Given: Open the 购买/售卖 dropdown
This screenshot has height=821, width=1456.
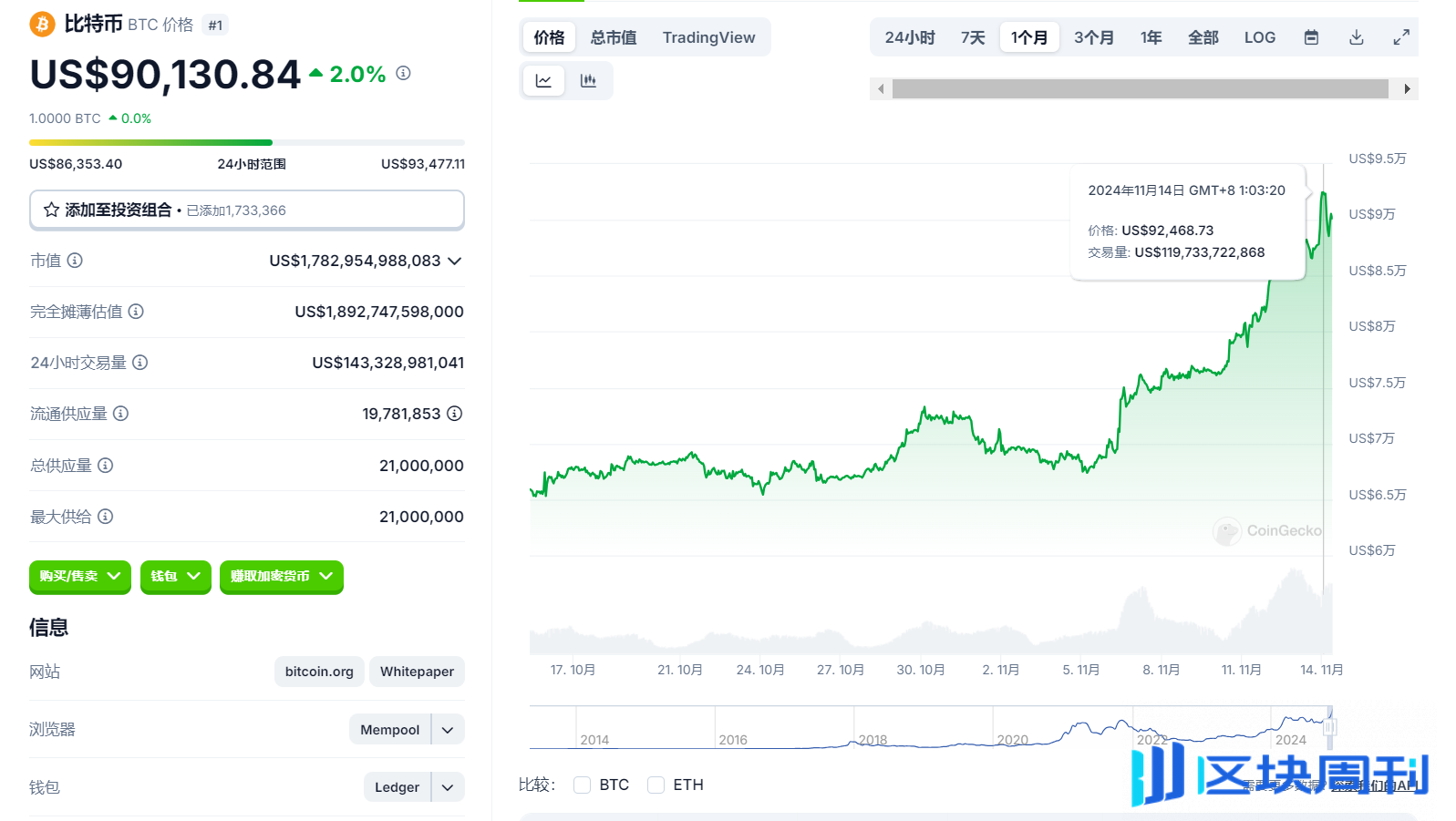Looking at the screenshot, I should pyautogui.click(x=80, y=577).
